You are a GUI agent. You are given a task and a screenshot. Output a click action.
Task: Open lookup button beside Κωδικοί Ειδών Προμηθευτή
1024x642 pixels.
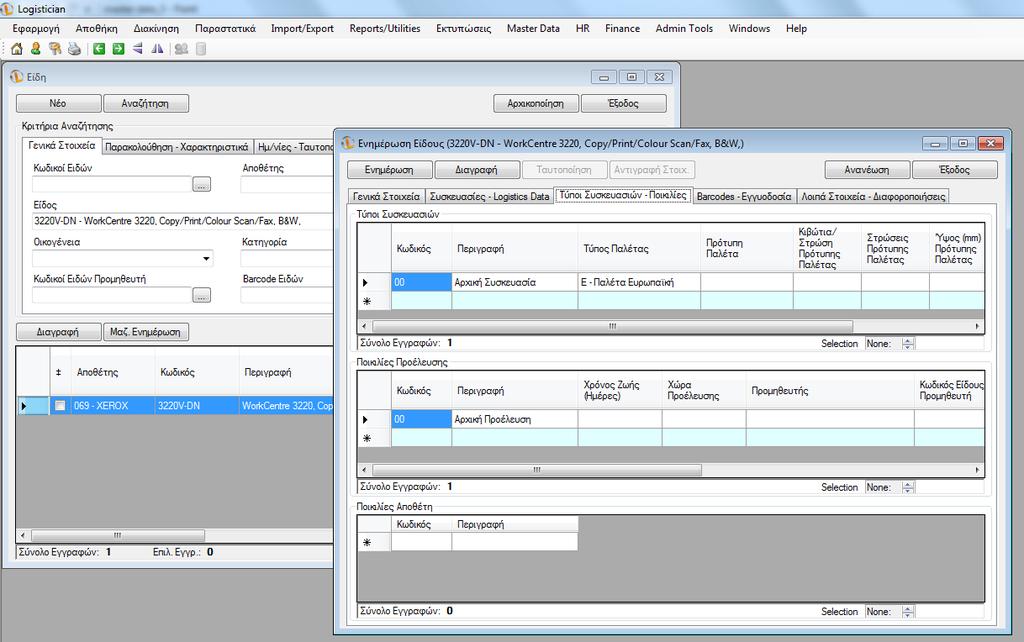[x=202, y=296]
